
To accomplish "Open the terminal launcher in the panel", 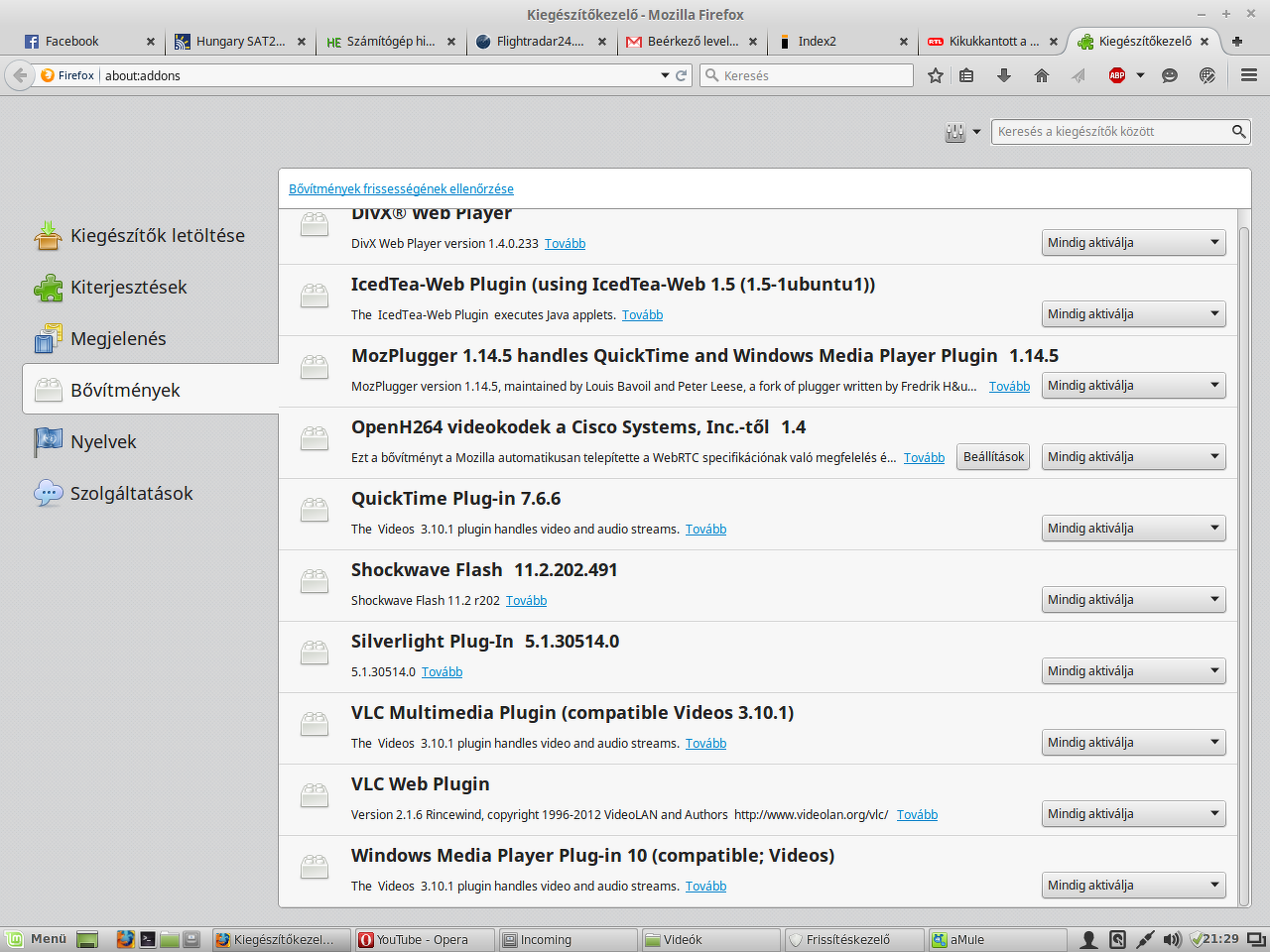I will click(x=148, y=939).
